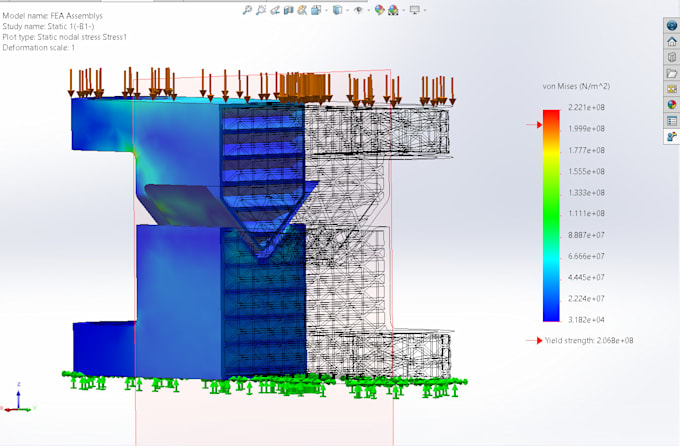Click the legend value 1.333e+08
The height and width of the screenshot is (446, 680).
[x=586, y=193]
